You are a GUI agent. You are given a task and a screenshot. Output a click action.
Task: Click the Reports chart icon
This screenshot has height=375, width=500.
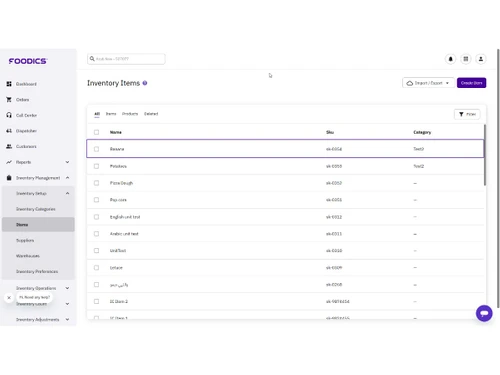click(9, 162)
